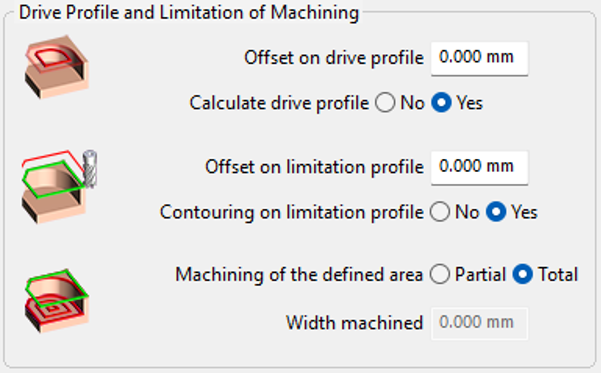Click the defined area machining illustration icon
This screenshot has height=373, width=601.
(57, 301)
